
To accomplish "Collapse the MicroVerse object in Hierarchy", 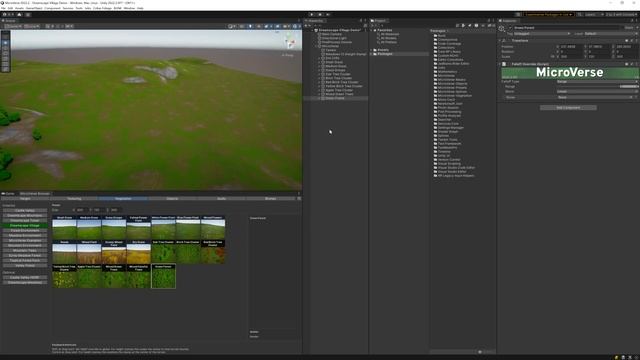I will pyautogui.click(x=316, y=46).
